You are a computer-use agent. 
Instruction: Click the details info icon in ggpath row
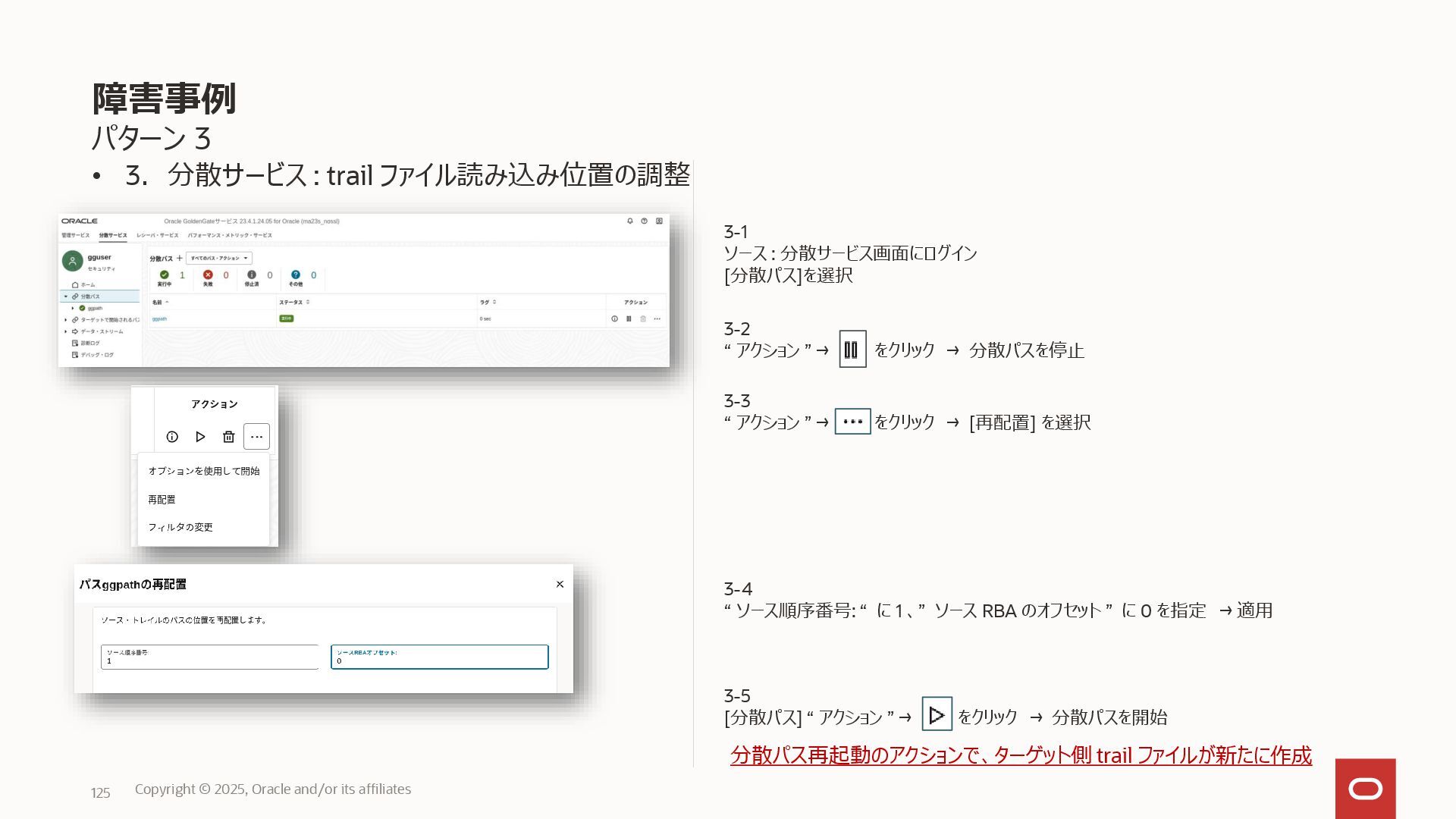(614, 318)
